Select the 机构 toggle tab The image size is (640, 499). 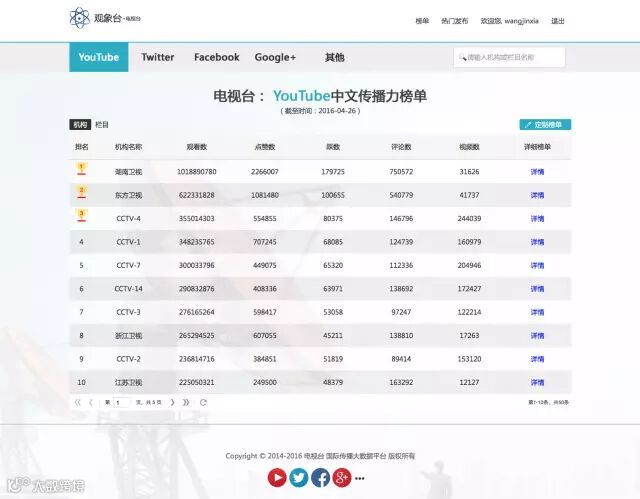pyautogui.click(x=80, y=124)
